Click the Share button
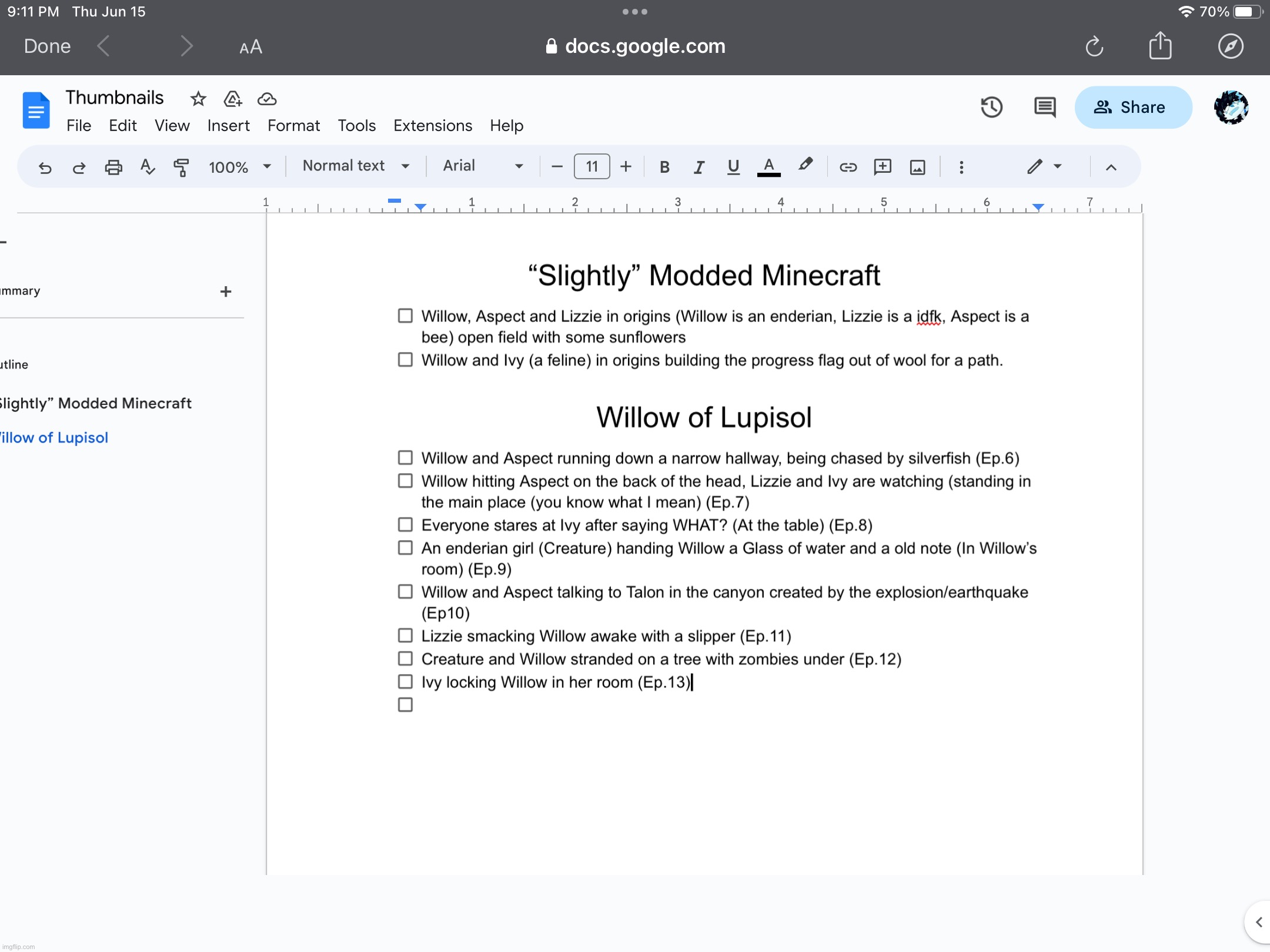 click(x=1133, y=107)
